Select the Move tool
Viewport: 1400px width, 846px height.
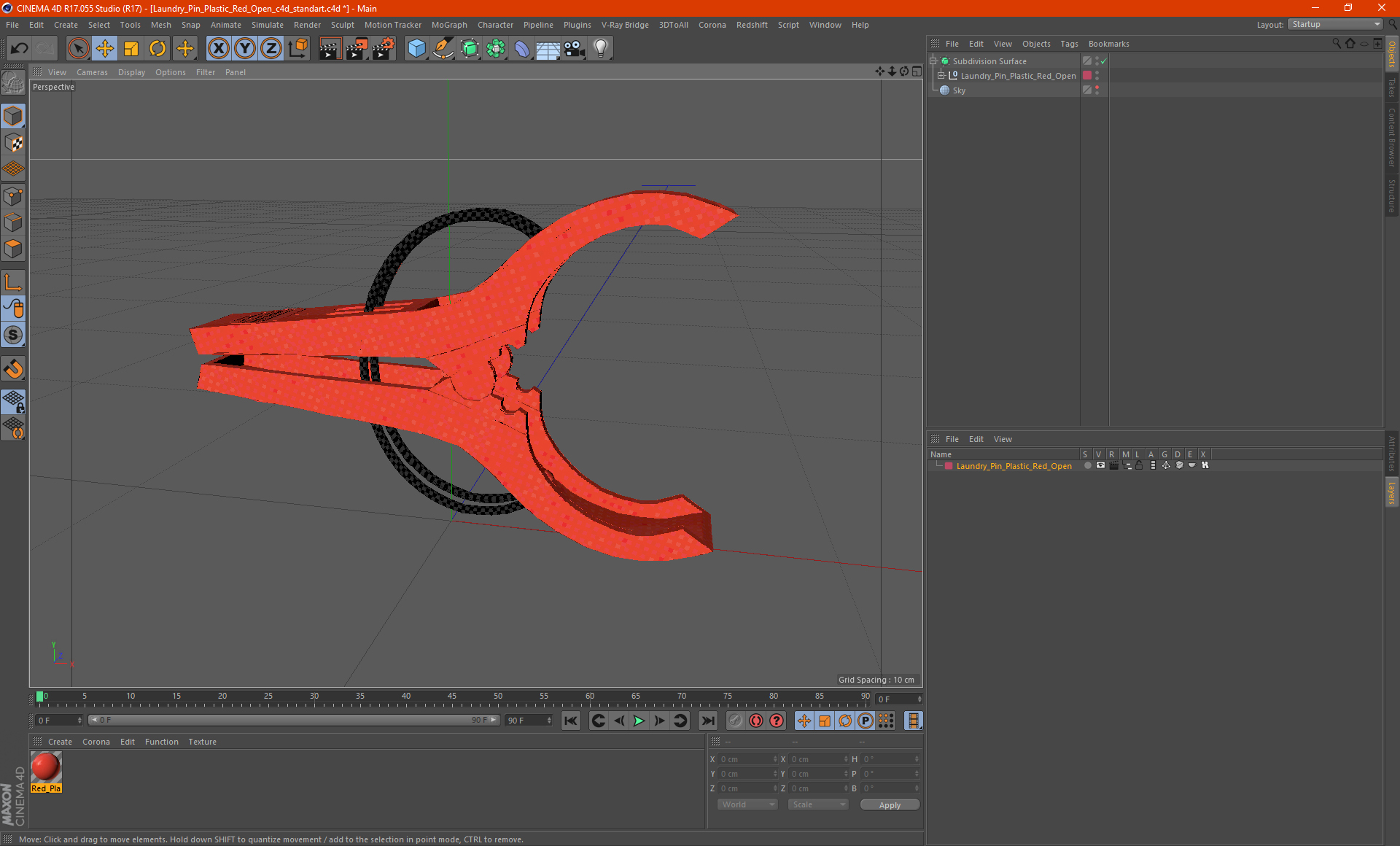(x=105, y=49)
